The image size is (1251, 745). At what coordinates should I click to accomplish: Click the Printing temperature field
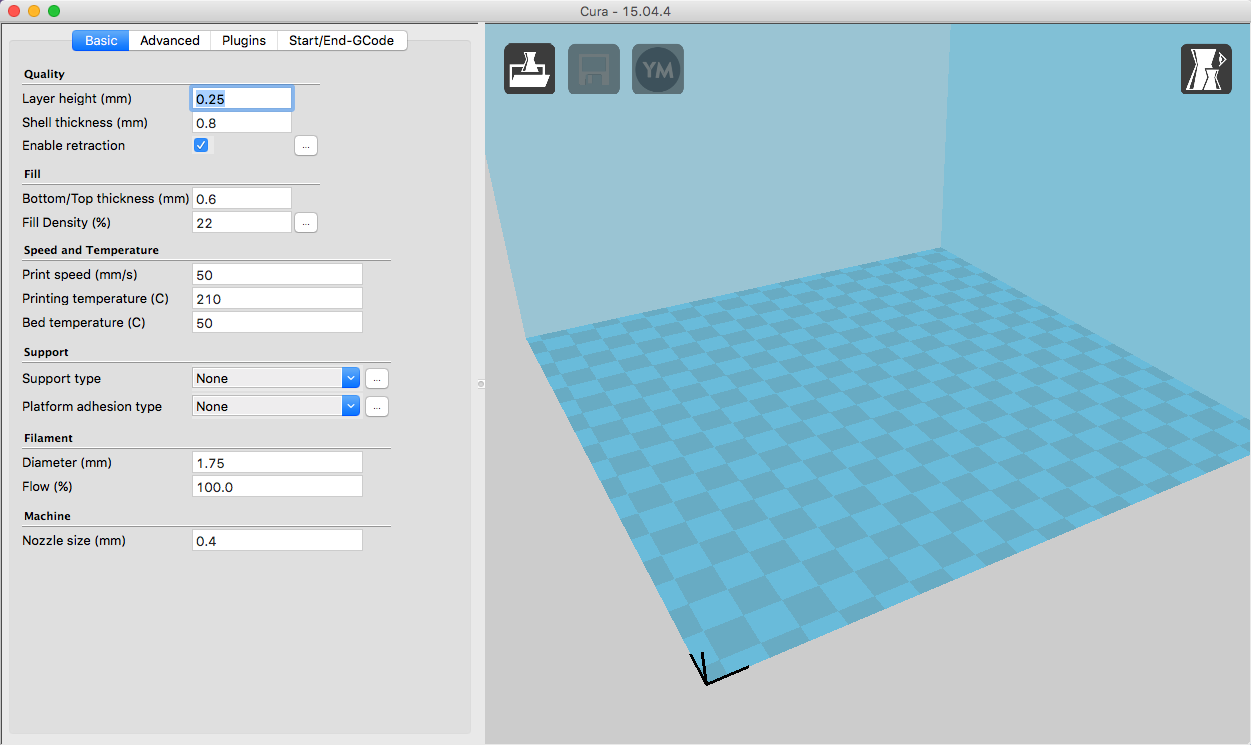[x=276, y=299]
